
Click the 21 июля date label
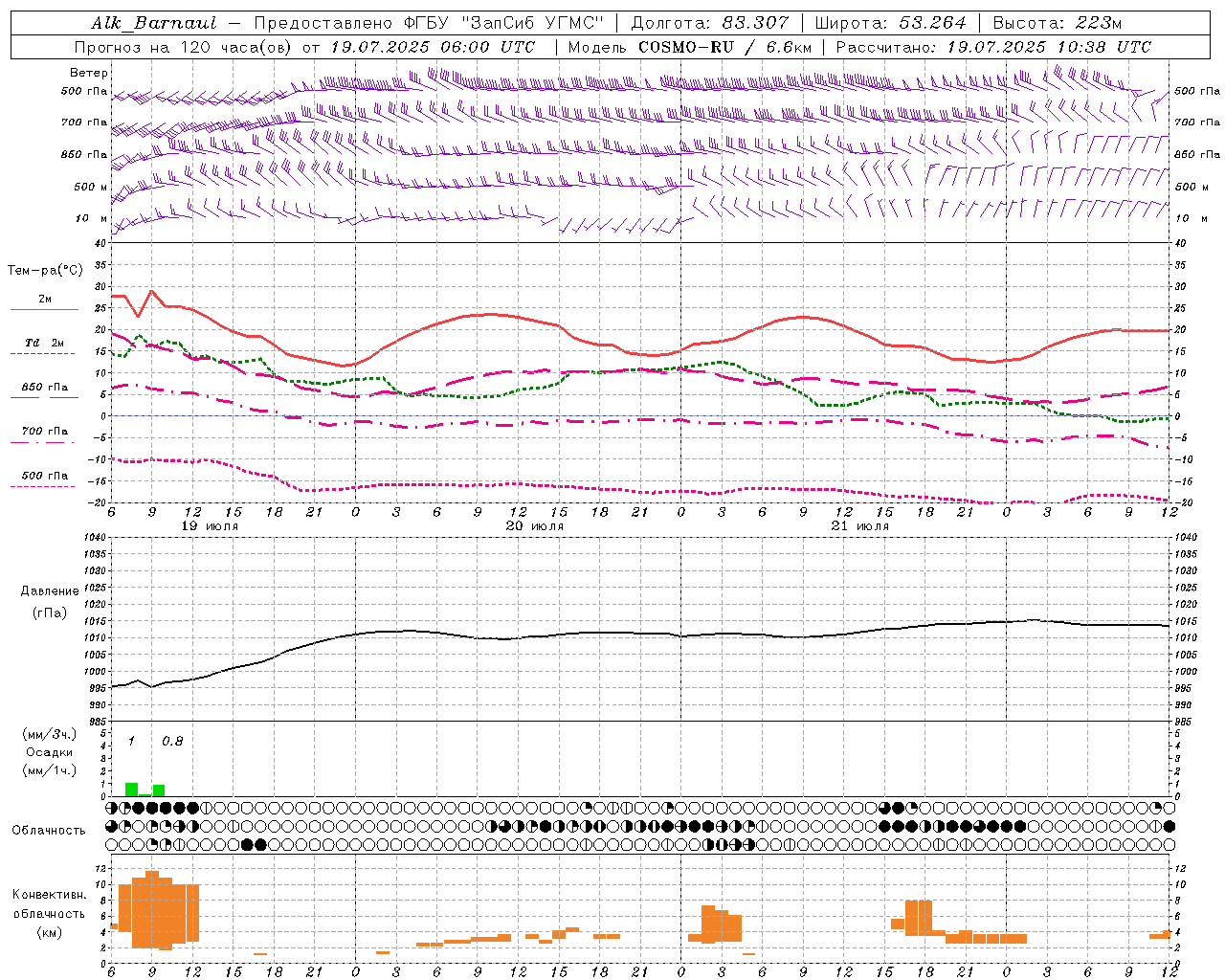click(x=859, y=526)
